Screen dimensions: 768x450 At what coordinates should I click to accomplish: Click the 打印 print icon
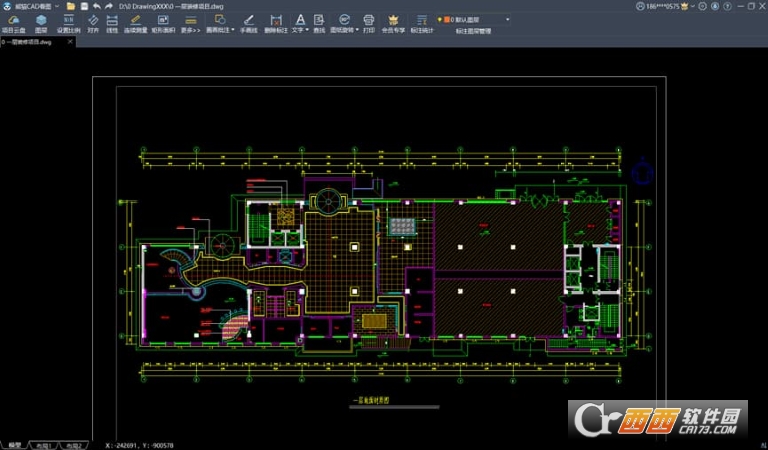[369, 24]
